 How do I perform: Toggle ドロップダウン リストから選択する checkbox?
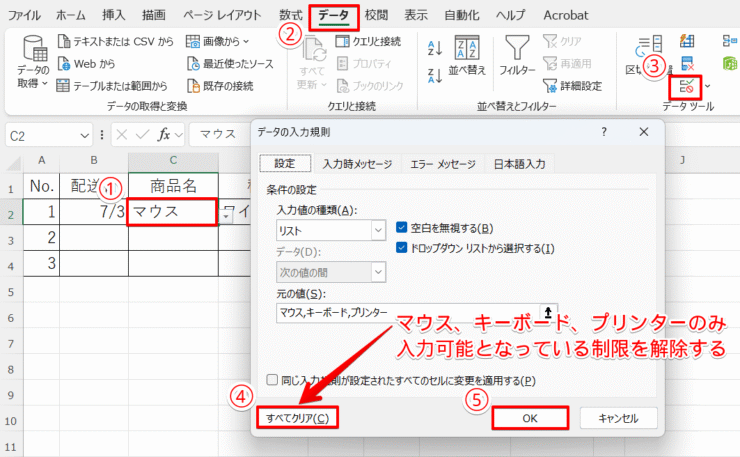402,248
